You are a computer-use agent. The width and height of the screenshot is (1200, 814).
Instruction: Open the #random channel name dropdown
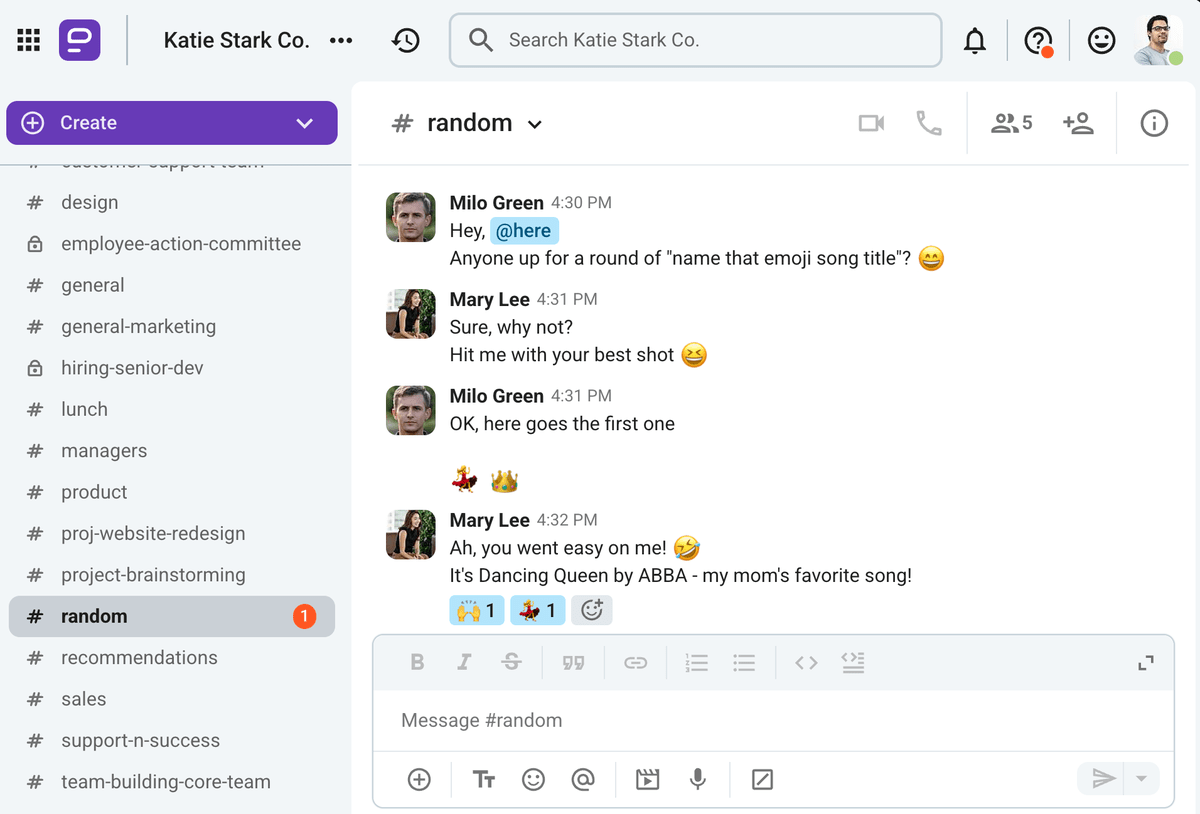pyautogui.click(x=535, y=123)
